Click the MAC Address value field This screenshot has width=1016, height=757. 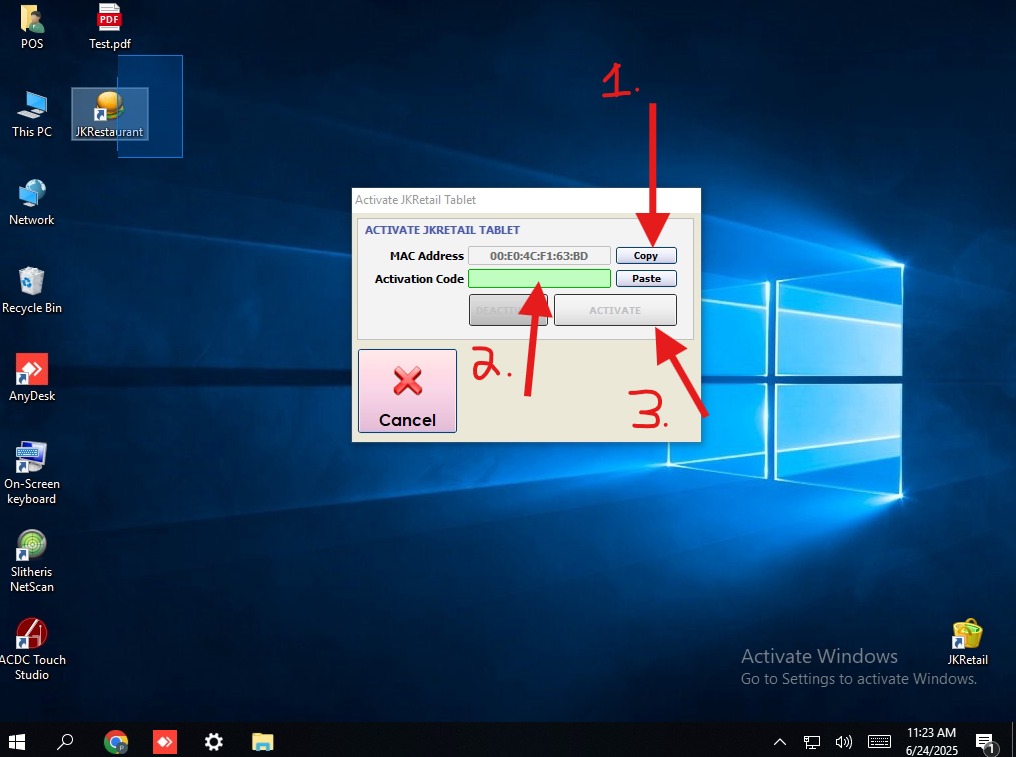coord(539,255)
